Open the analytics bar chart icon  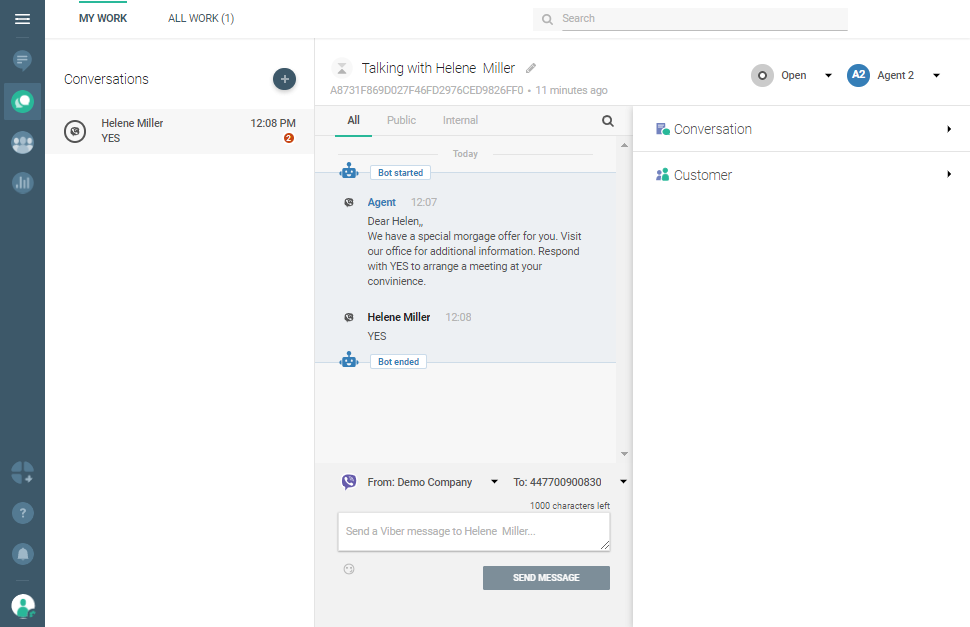22,183
